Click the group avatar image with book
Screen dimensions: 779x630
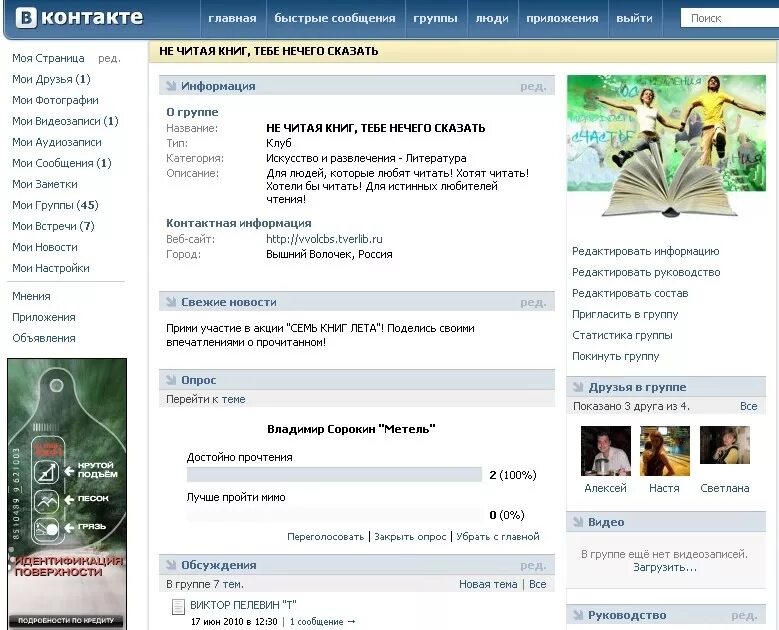[666, 147]
